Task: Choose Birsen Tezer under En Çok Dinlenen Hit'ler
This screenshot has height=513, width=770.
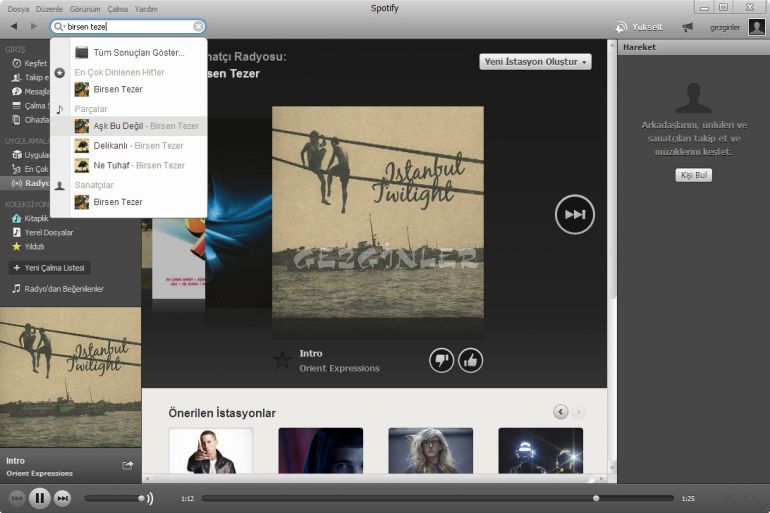Action: coord(129,89)
